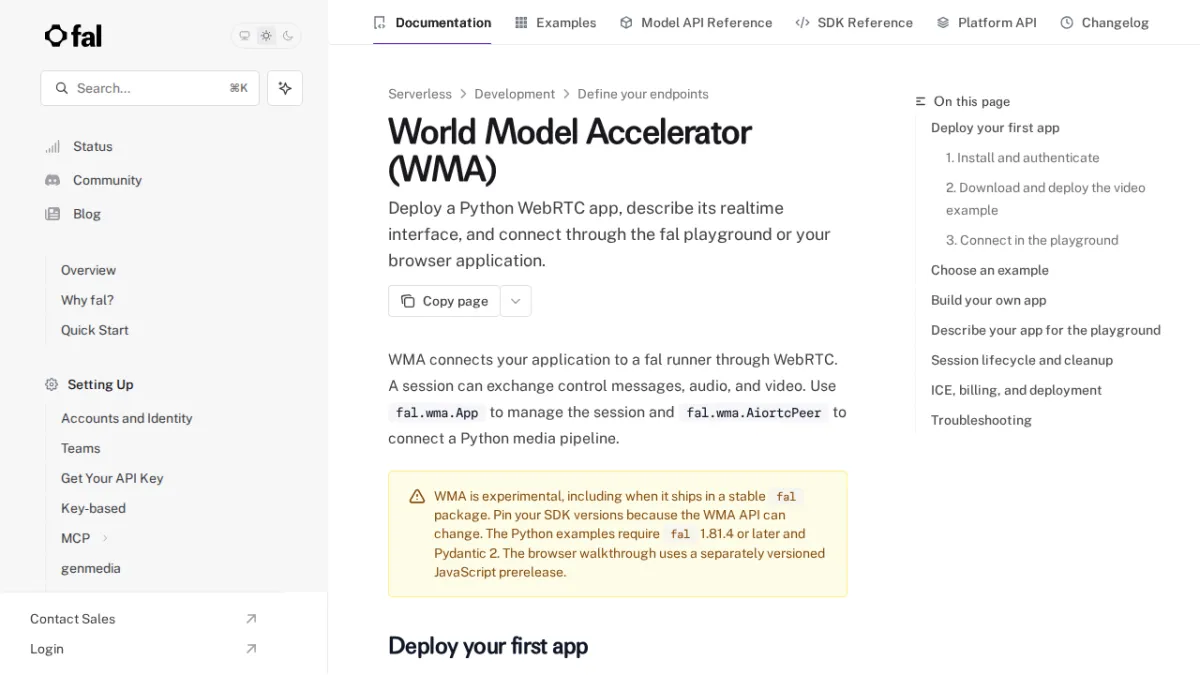Click the fal.wma.AiortcPeer inline code
Image resolution: width=1200 pixels, height=675 pixels.
click(754, 413)
